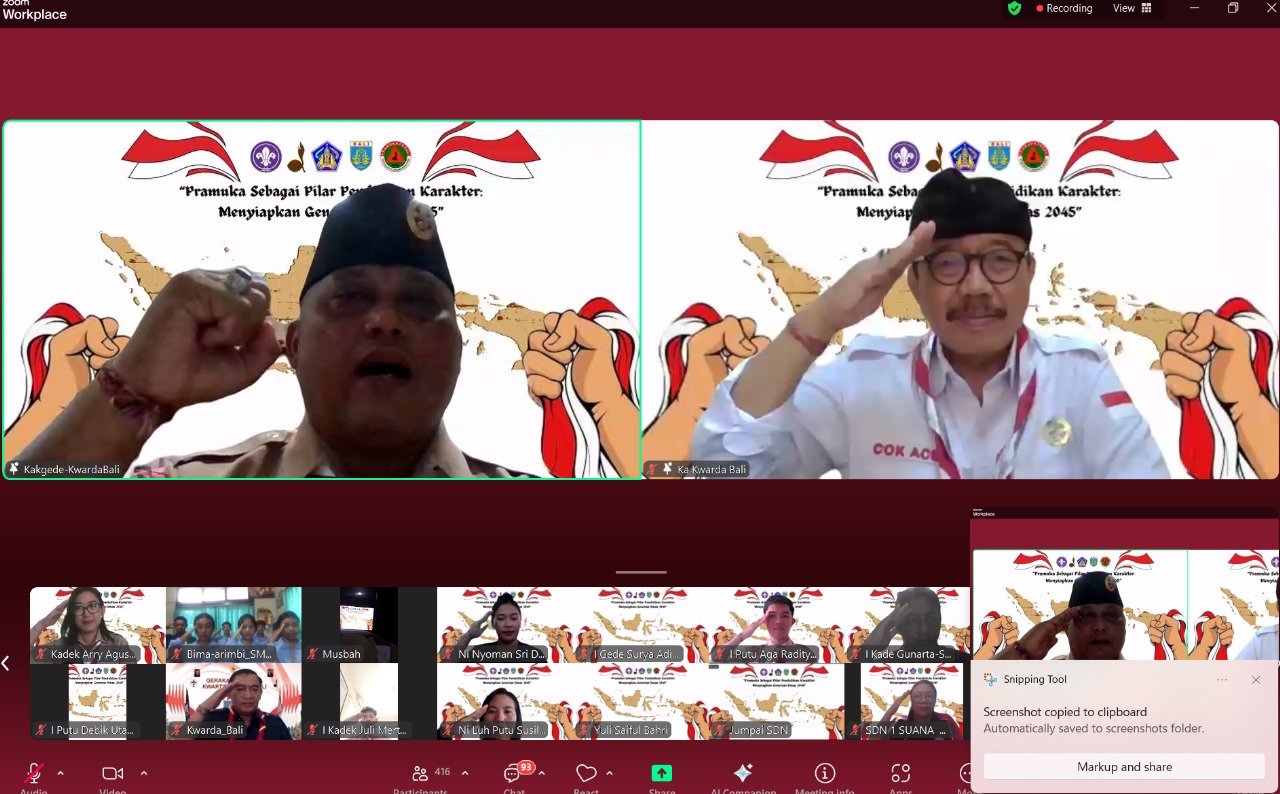
Task: Expand participants options arrow
Action: 465,773
